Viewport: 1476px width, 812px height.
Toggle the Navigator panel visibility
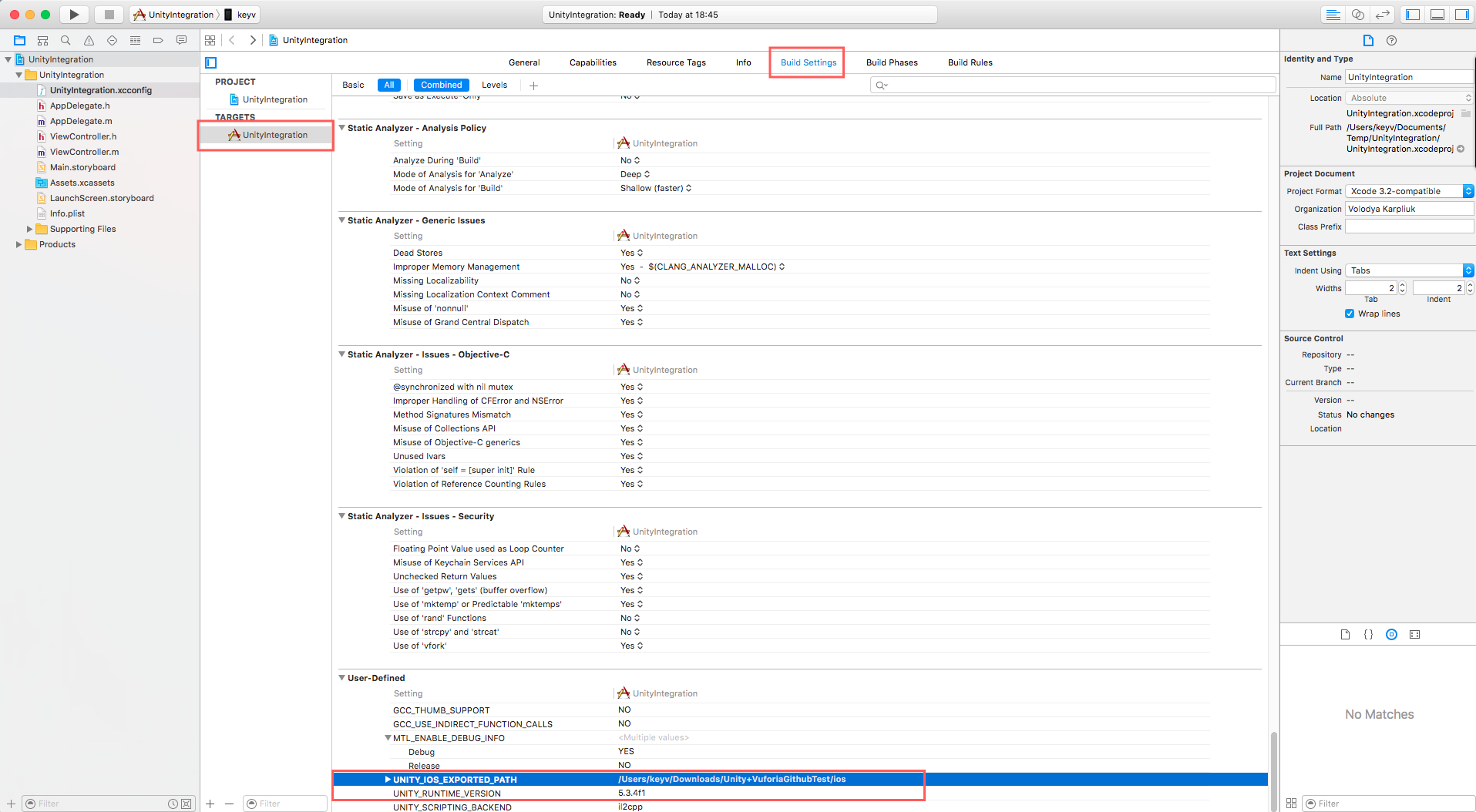1413,15
